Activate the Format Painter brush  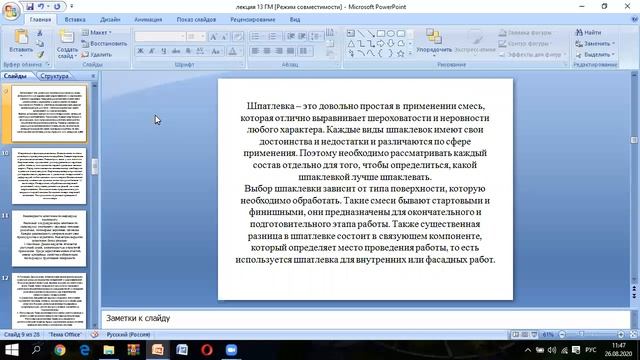pyautogui.click(x=40, y=54)
